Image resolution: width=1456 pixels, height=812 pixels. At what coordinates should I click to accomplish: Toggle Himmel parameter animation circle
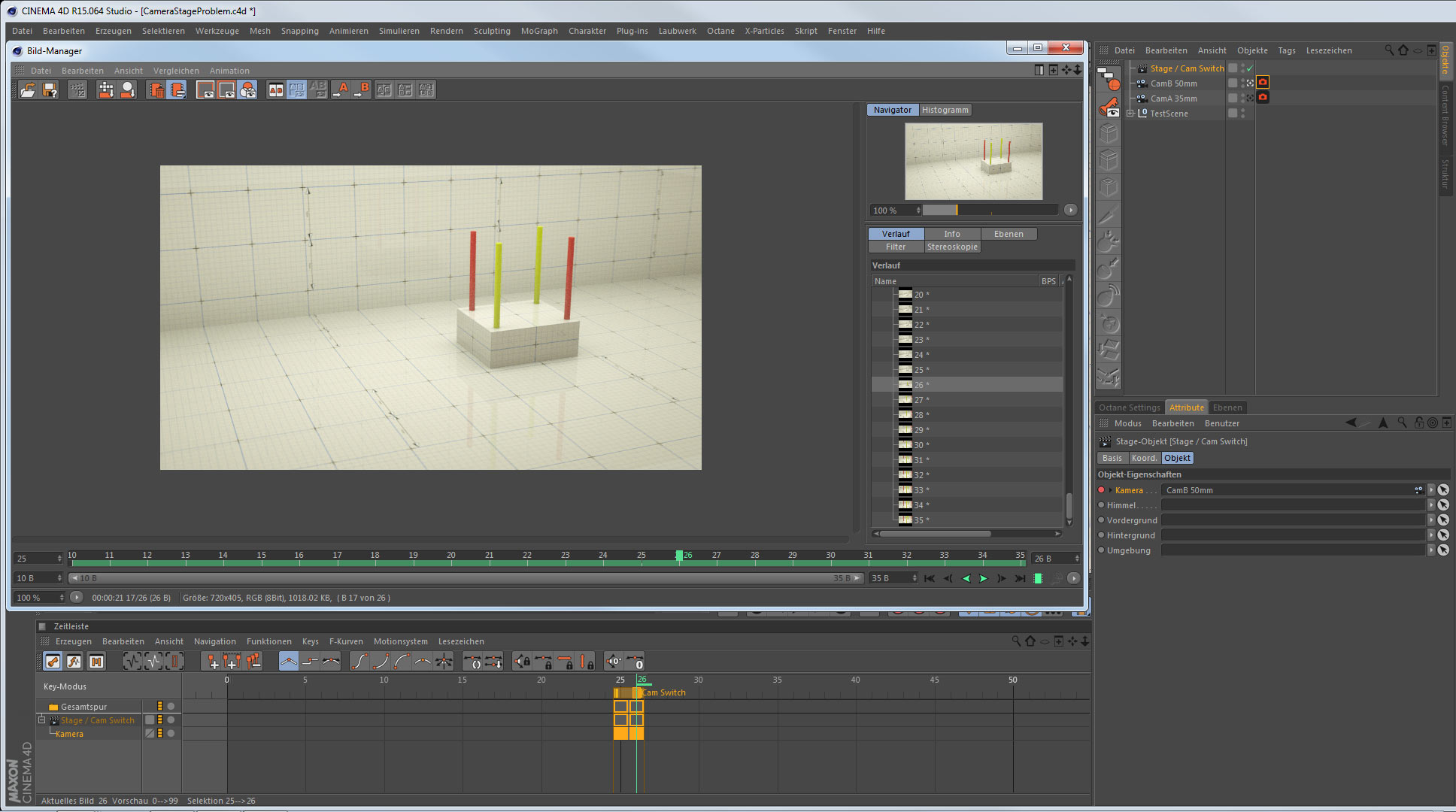(1102, 505)
